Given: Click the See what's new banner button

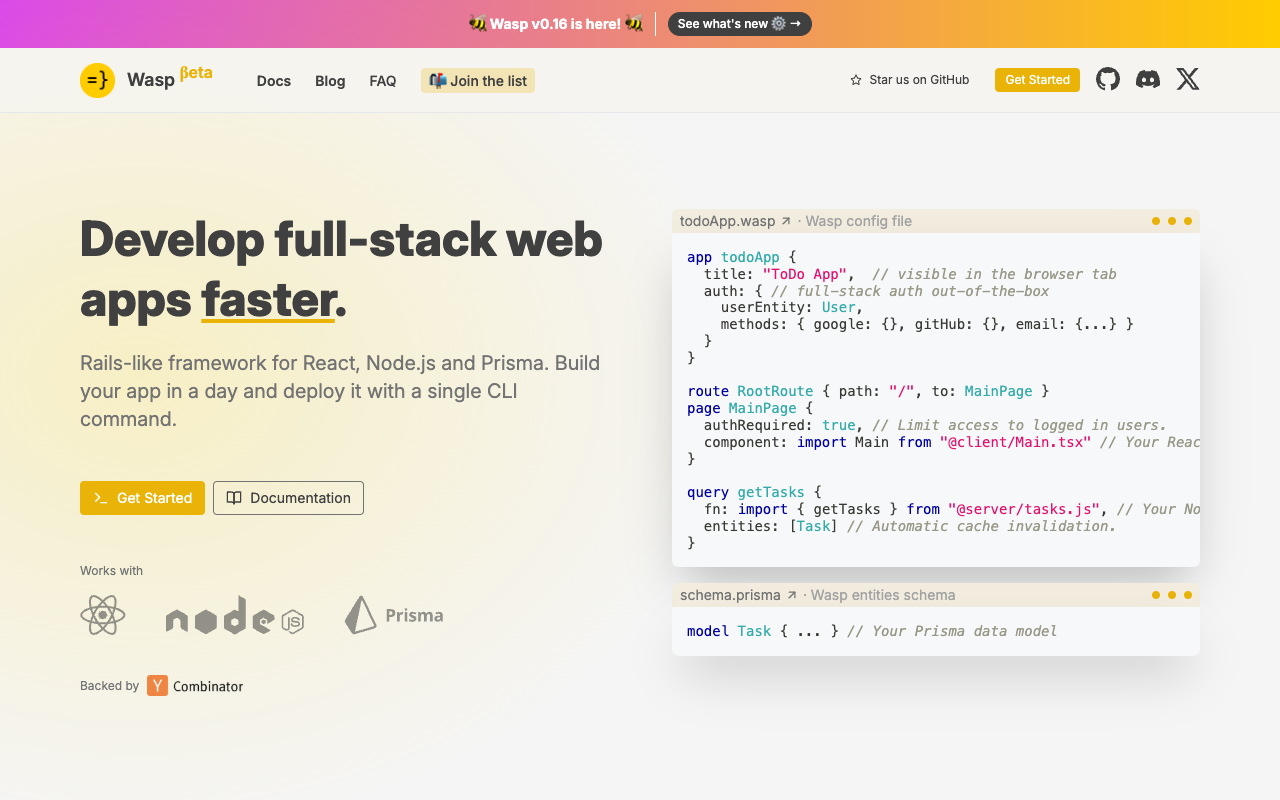Looking at the screenshot, I should click(x=740, y=24).
